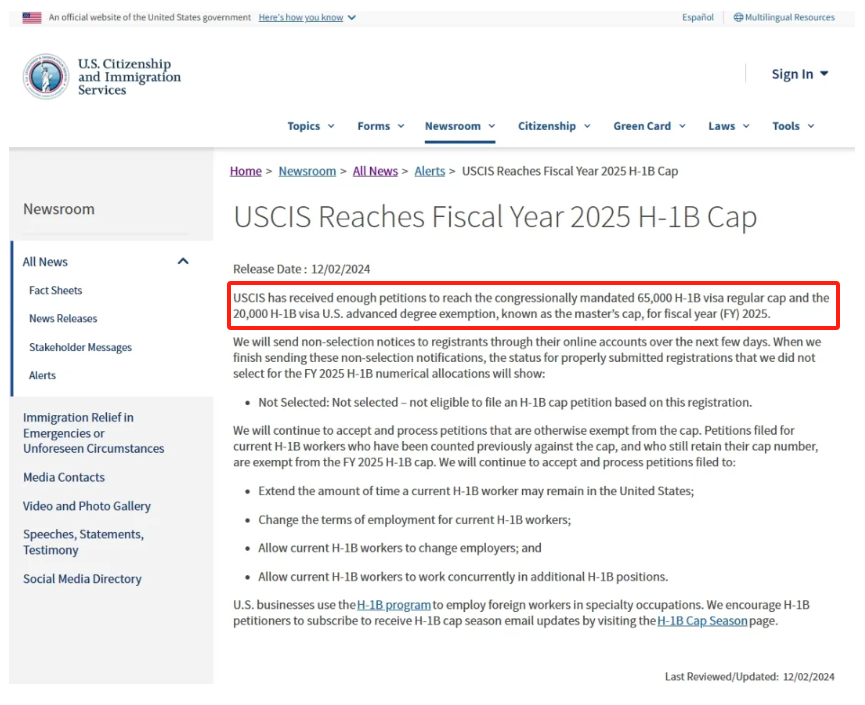865x705 pixels.
Task: Click the chevron next to Forms
Action: pyautogui.click(x=401, y=126)
